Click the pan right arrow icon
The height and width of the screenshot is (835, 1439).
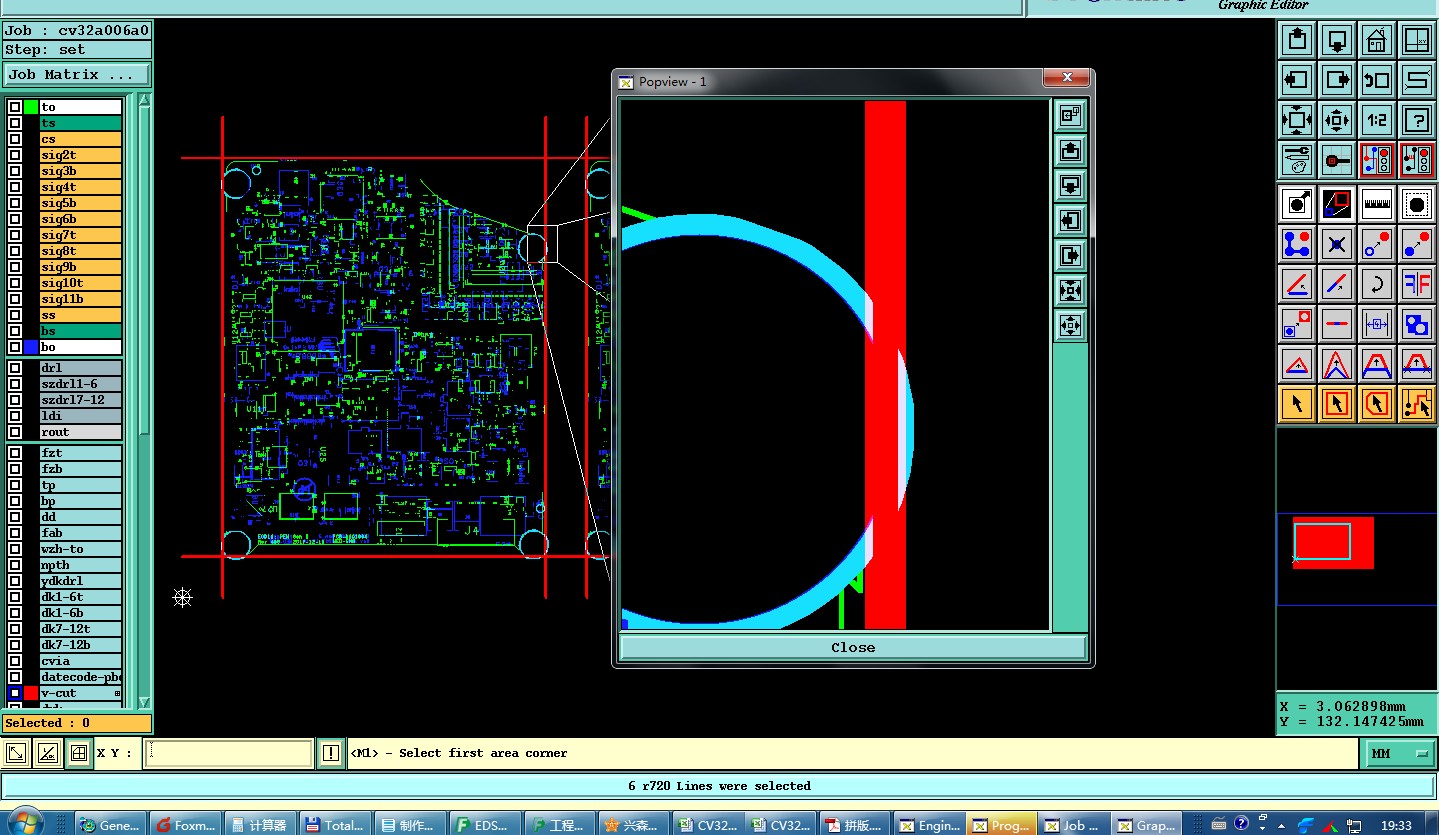click(x=1337, y=80)
